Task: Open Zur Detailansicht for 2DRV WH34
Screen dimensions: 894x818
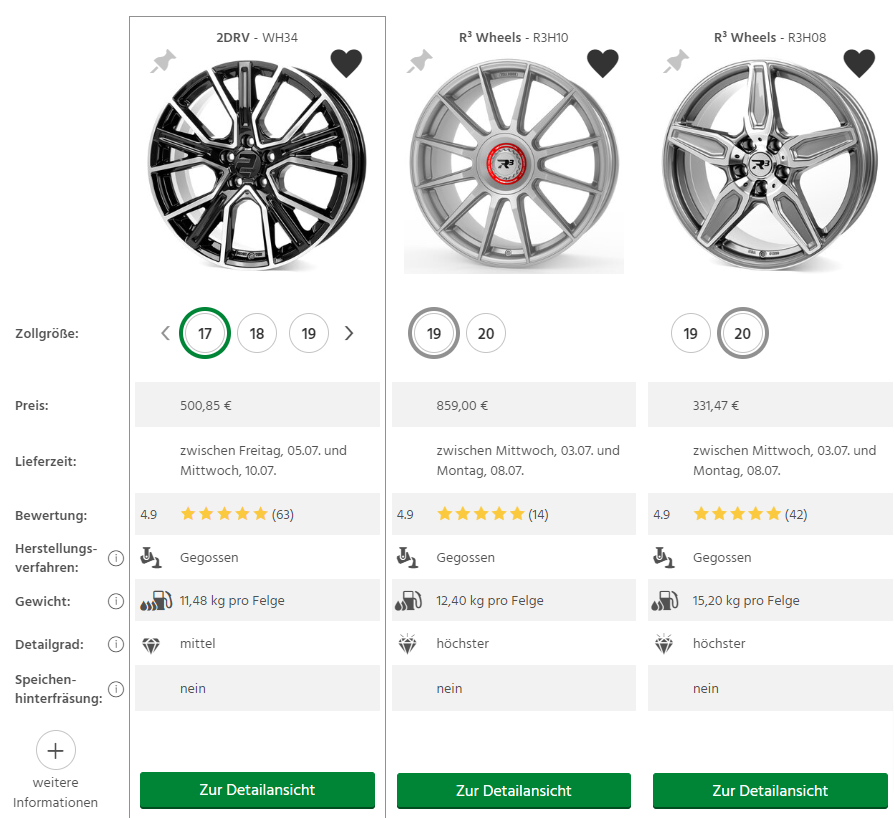Action: coord(257,790)
